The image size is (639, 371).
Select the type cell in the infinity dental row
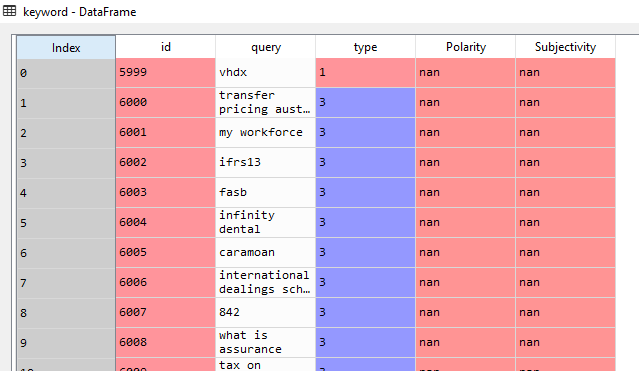[365, 223]
